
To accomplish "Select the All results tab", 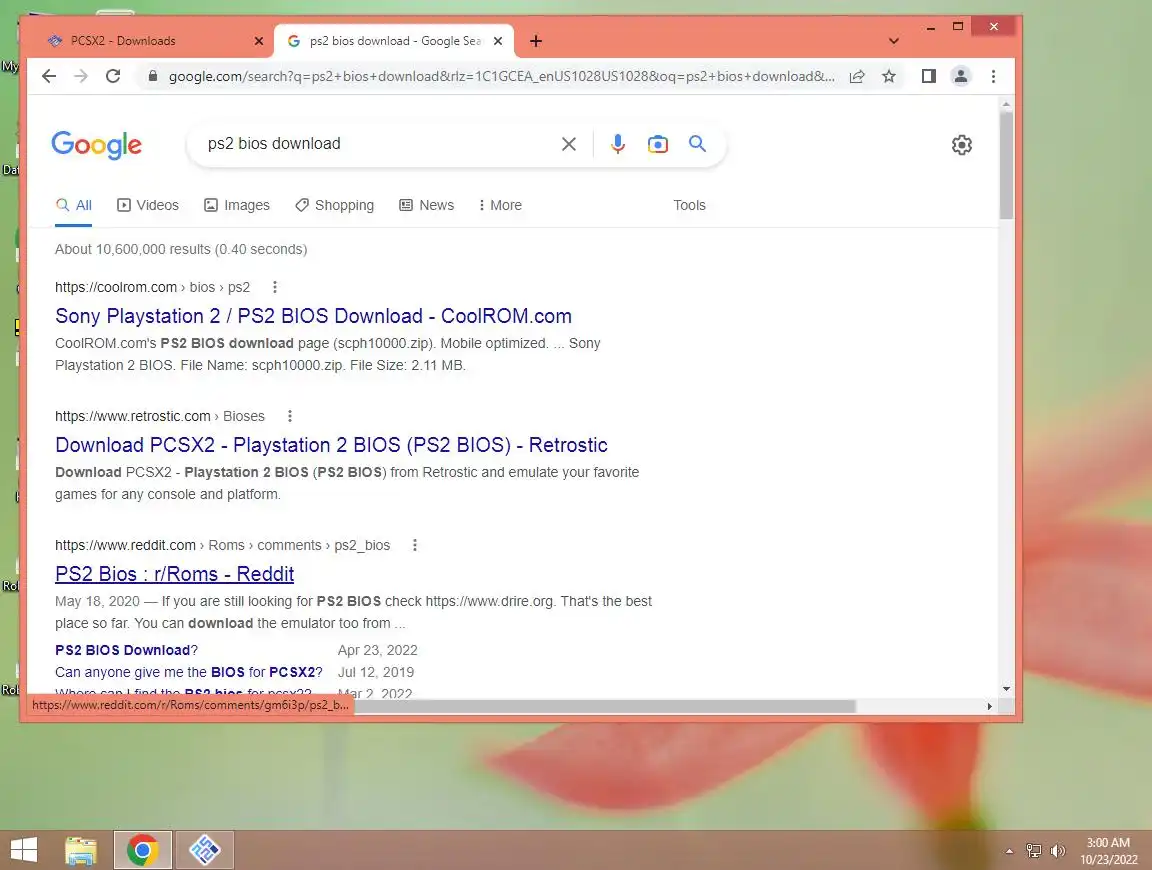I will (73, 206).
